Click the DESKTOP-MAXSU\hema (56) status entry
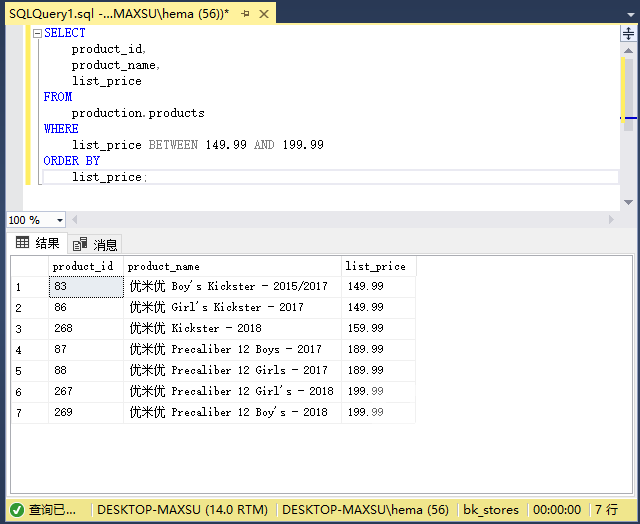Image resolution: width=640 pixels, height=524 pixels. [x=365, y=510]
